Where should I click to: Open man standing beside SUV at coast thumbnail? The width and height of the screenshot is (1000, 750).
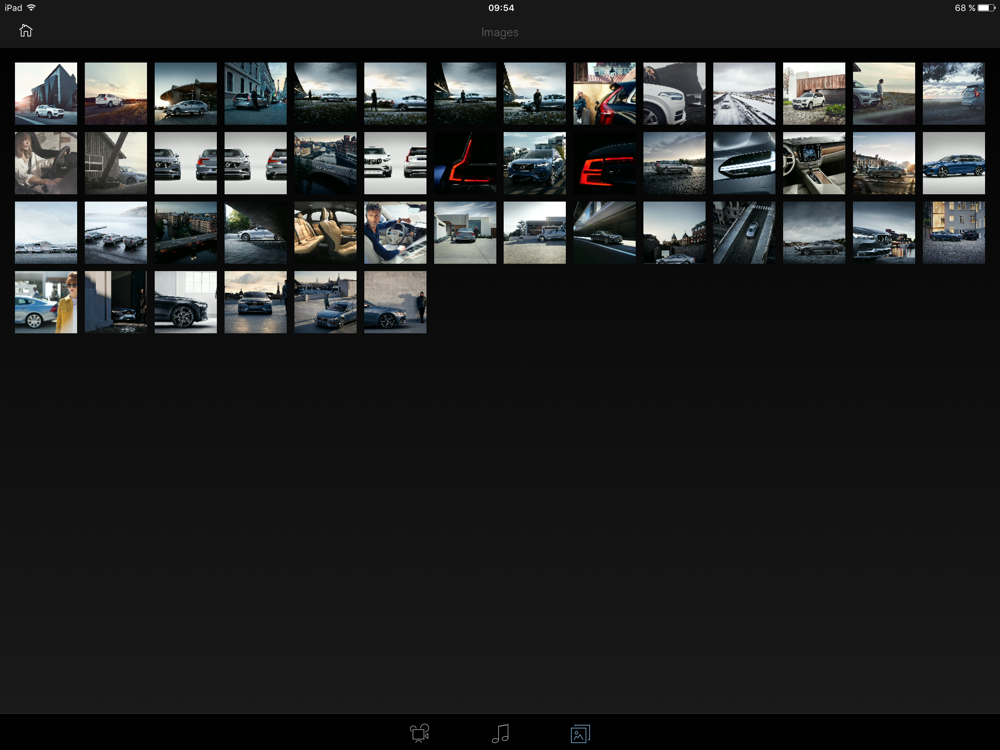click(x=884, y=93)
